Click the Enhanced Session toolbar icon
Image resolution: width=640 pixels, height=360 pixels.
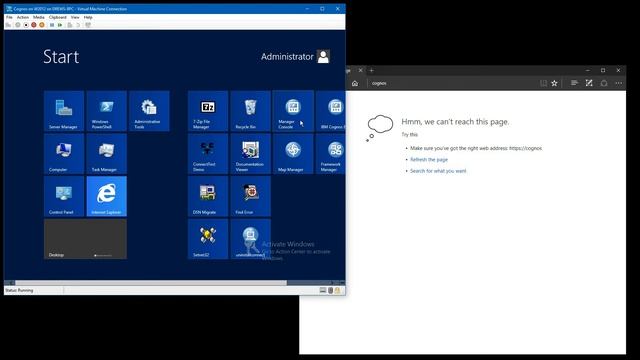click(x=88, y=25)
